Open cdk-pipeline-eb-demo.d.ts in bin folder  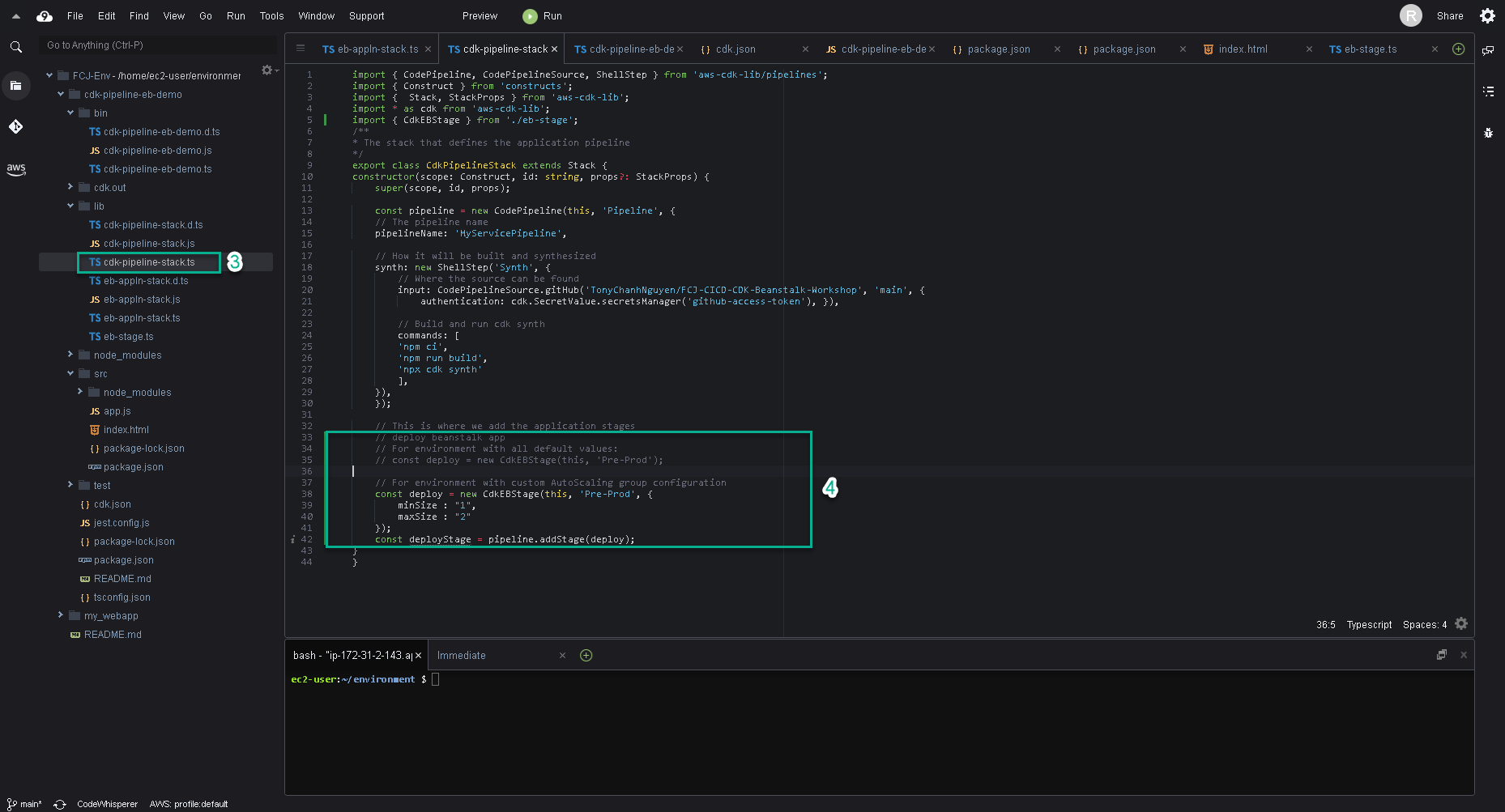161,132
